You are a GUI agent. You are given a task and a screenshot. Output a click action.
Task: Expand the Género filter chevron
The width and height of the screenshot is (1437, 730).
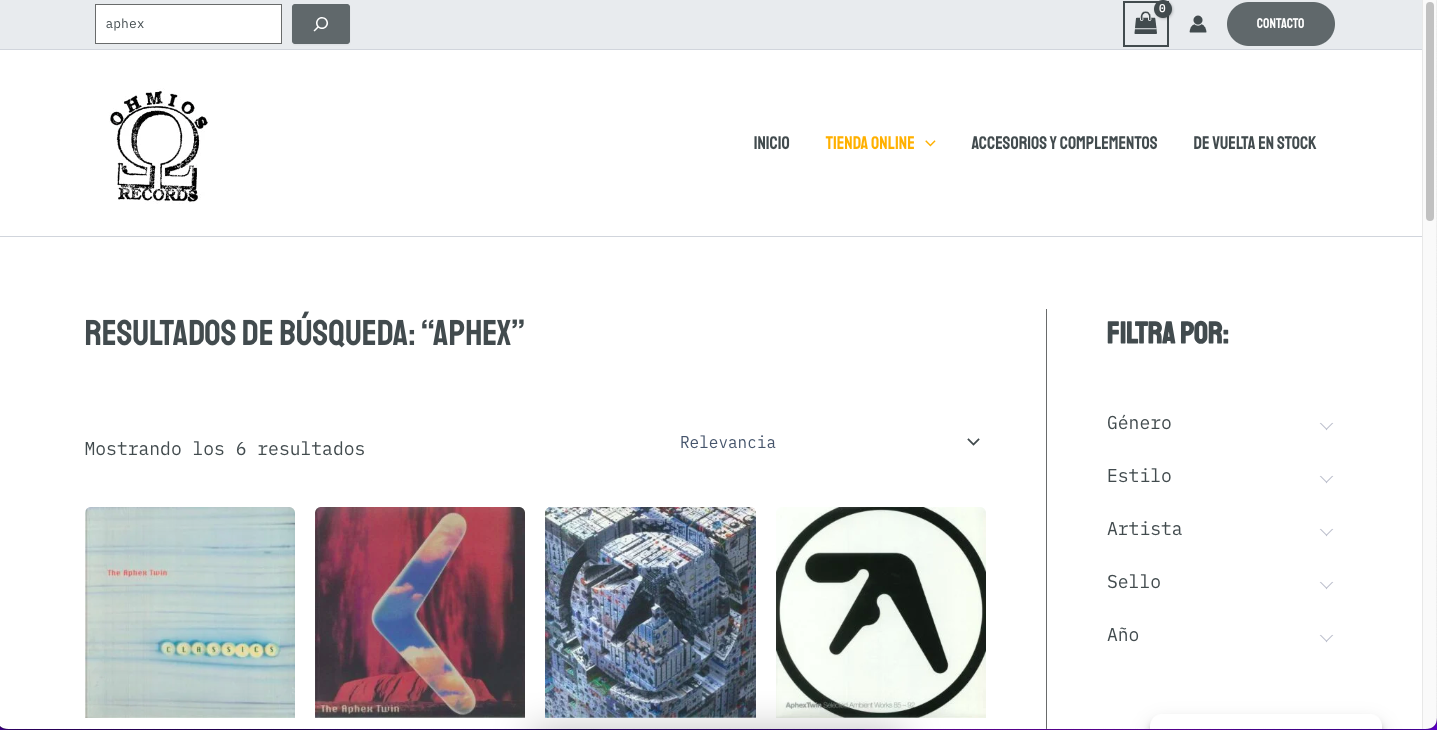(1326, 426)
